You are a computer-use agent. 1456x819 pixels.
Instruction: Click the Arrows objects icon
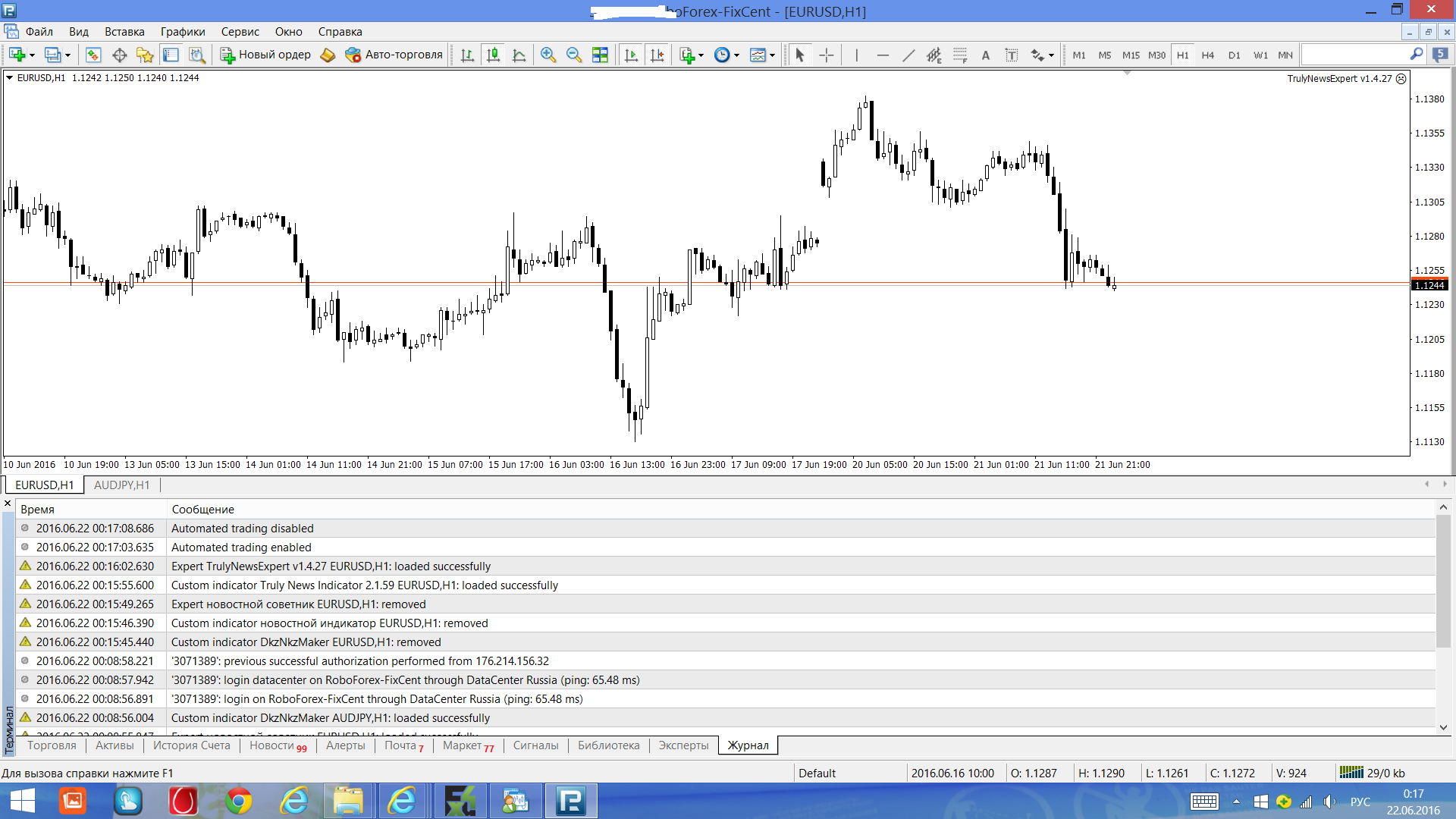1037,55
